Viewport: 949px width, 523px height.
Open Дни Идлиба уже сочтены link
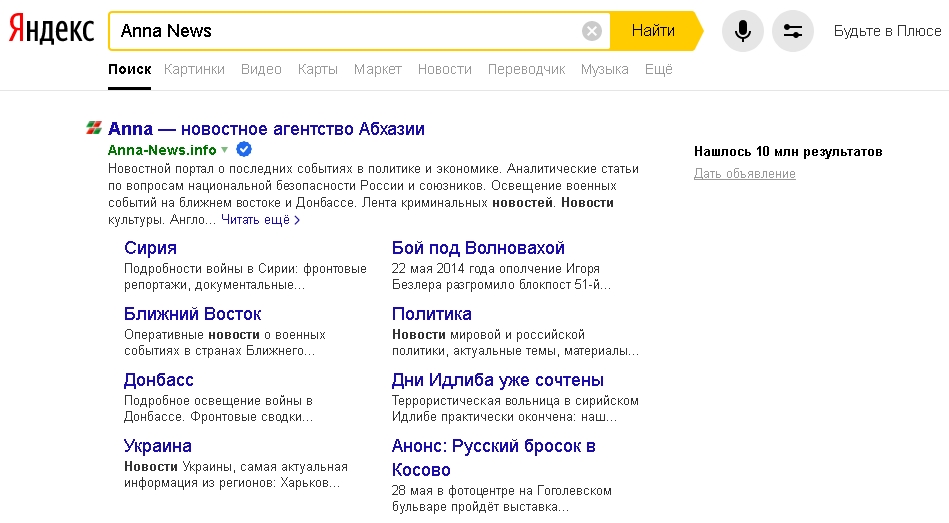tap(497, 380)
